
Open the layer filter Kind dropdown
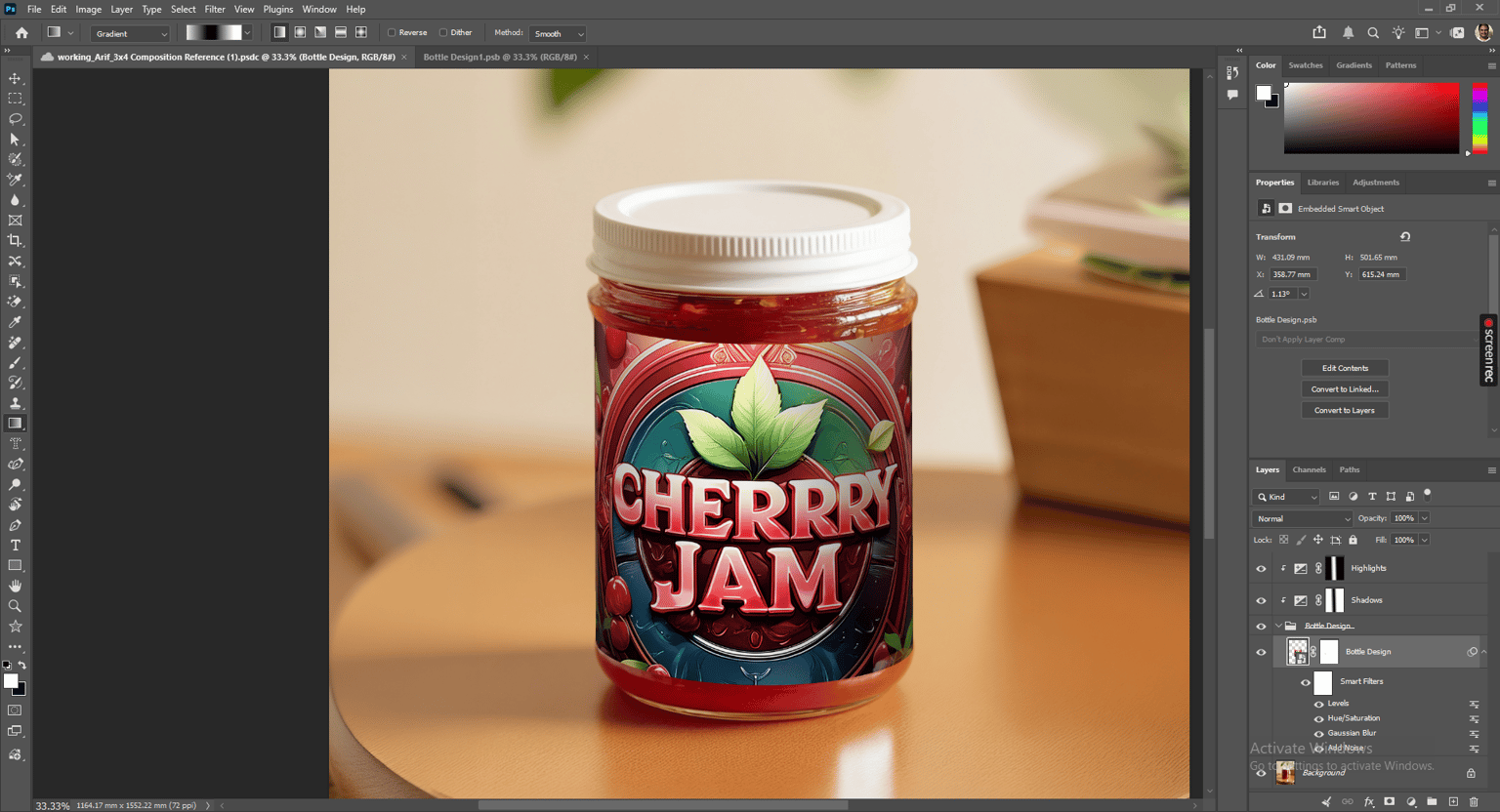(1287, 497)
